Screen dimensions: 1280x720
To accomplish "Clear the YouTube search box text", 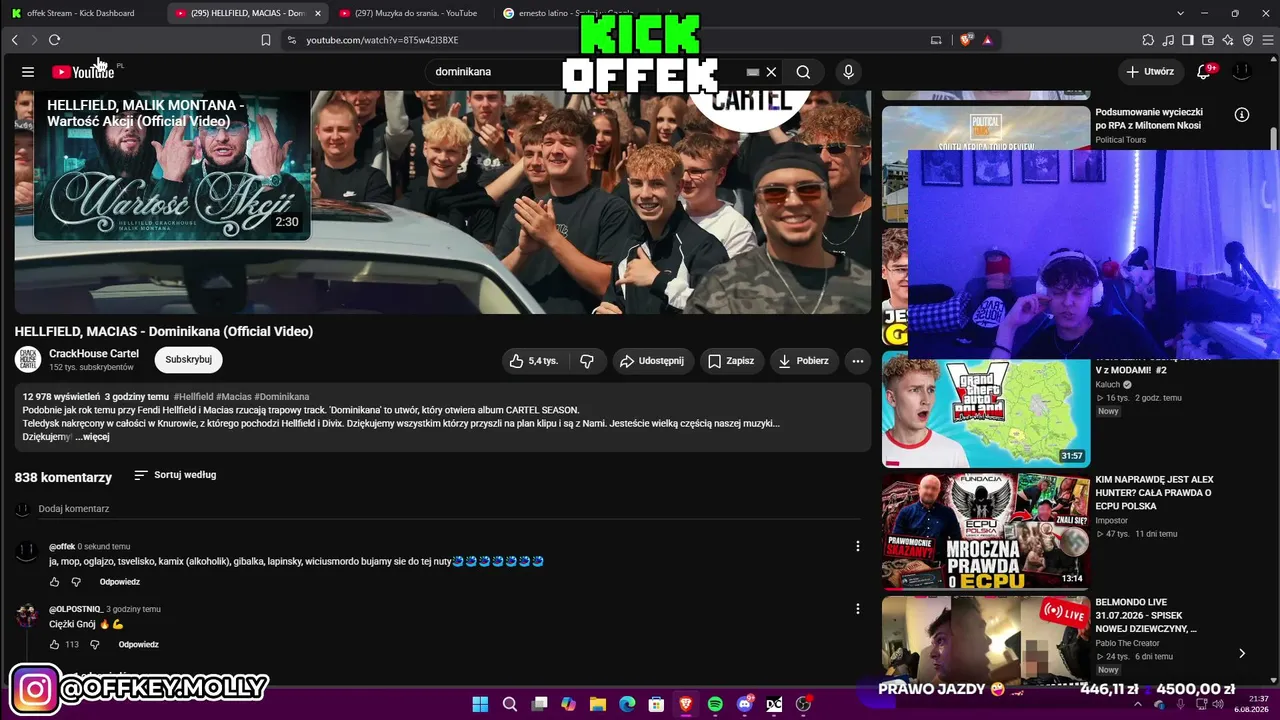I will pos(771,72).
